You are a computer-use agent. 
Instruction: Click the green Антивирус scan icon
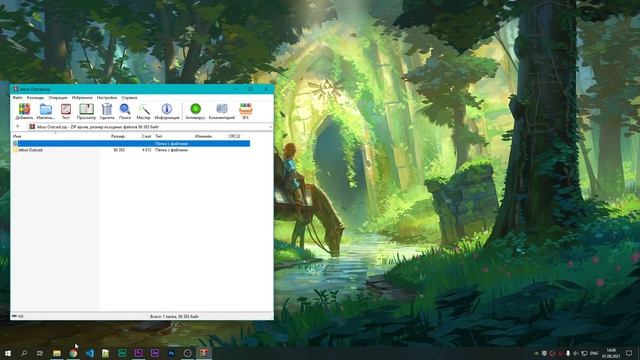(x=196, y=111)
